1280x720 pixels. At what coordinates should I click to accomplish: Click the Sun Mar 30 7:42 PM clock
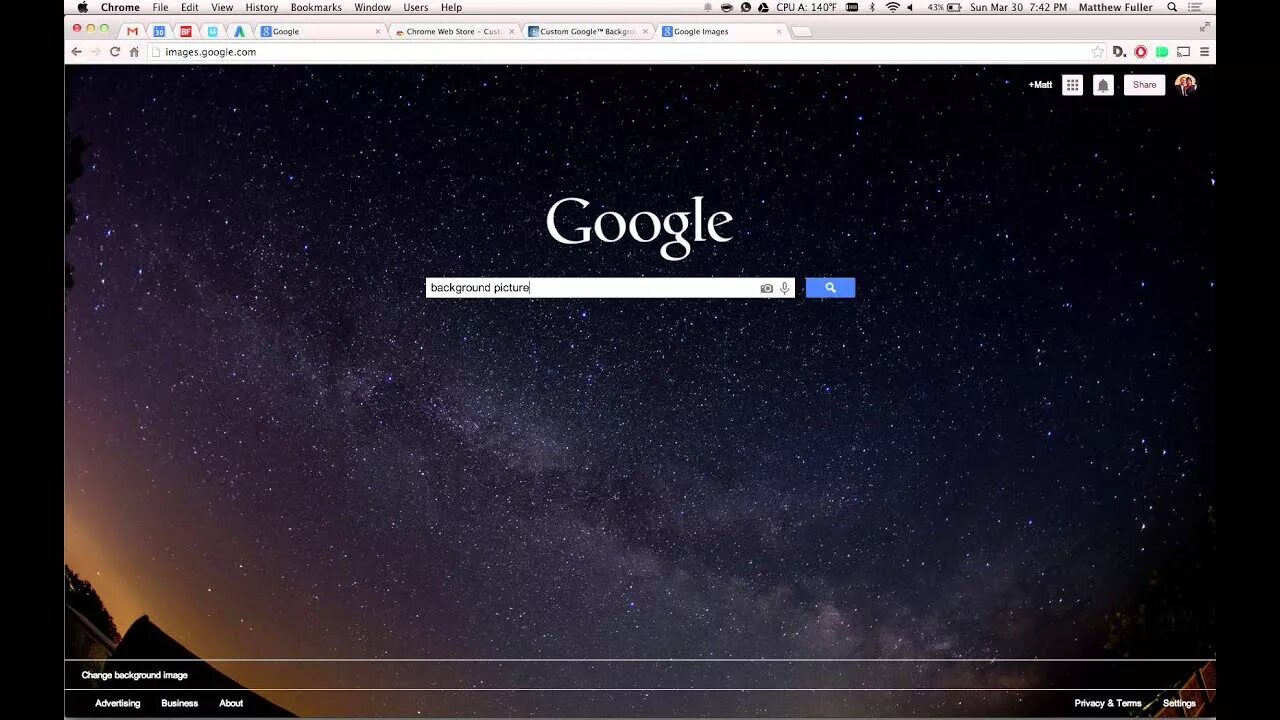tap(1018, 7)
